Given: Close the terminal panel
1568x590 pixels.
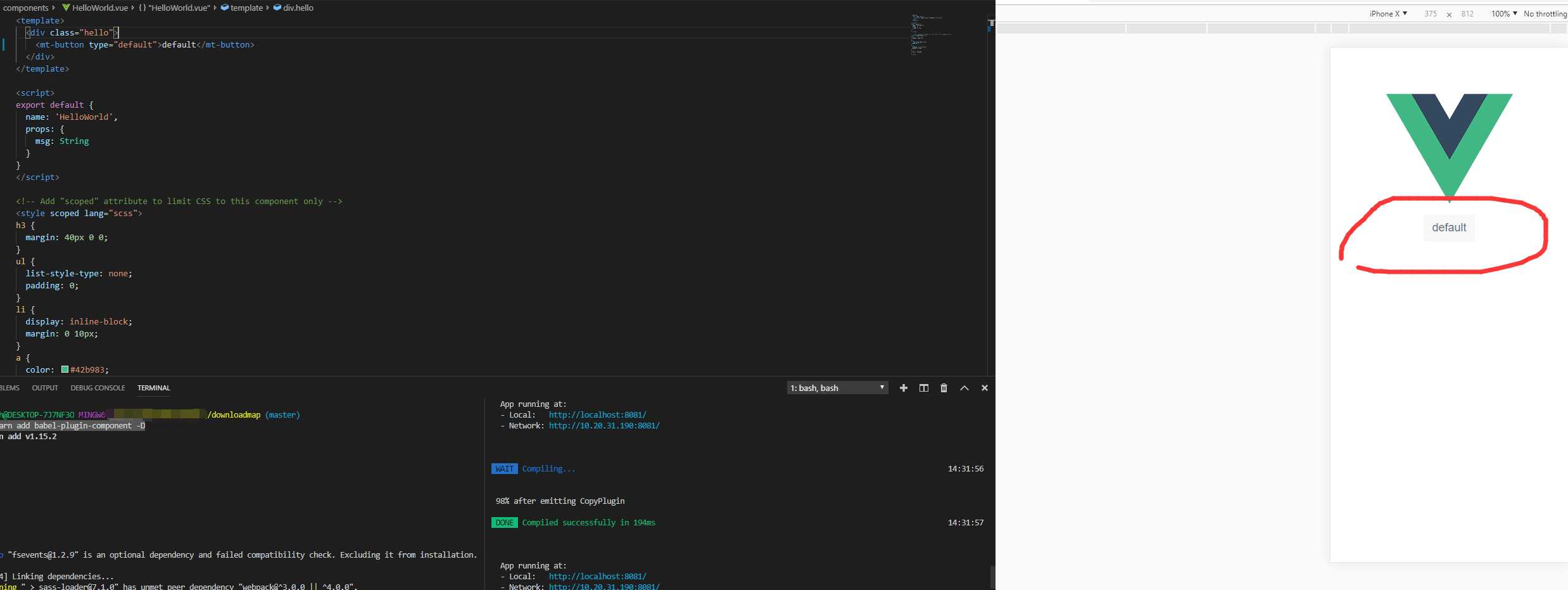Looking at the screenshot, I should [984, 388].
